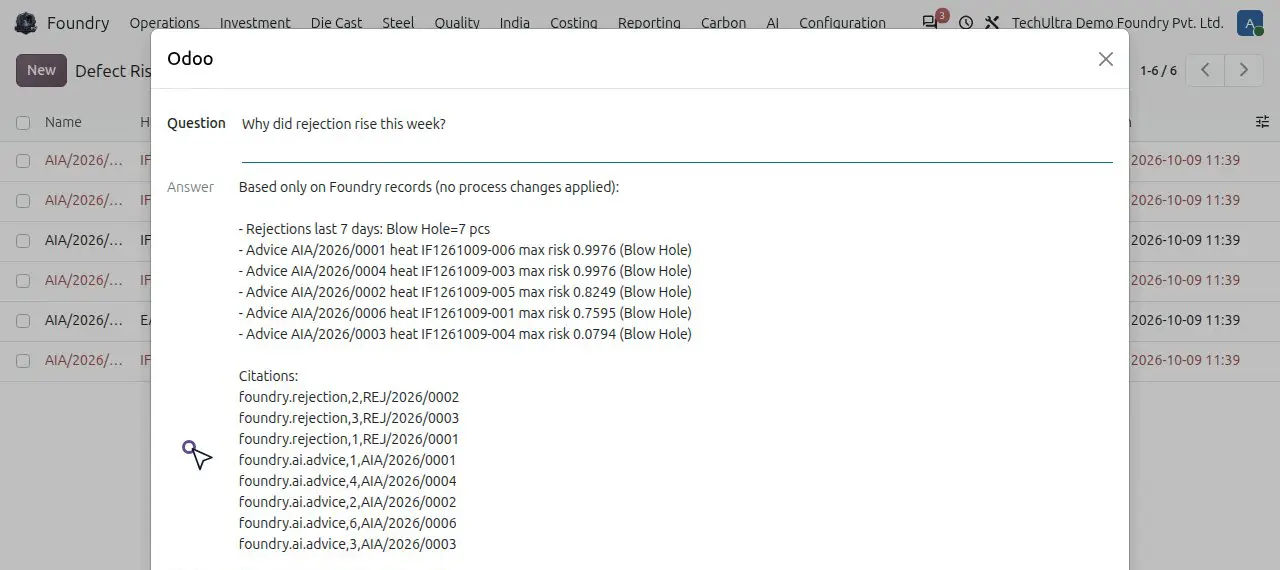Screen dimensions: 1280x570
Task: Close the Odoo dialog
Action: point(1105,59)
